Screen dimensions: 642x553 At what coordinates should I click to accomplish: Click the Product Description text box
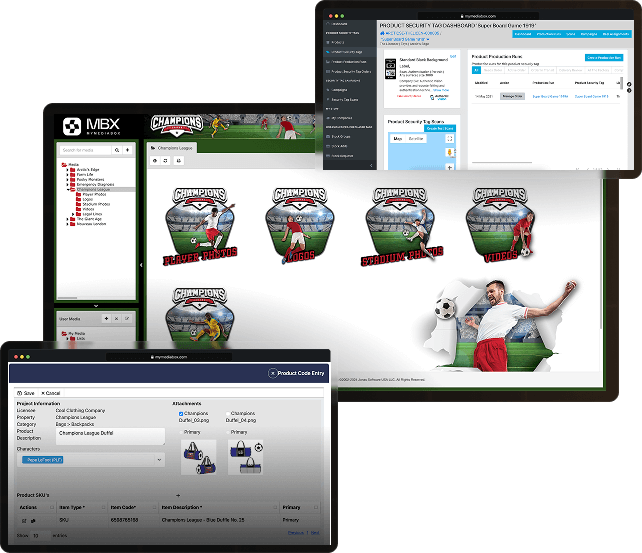[110, 436]
